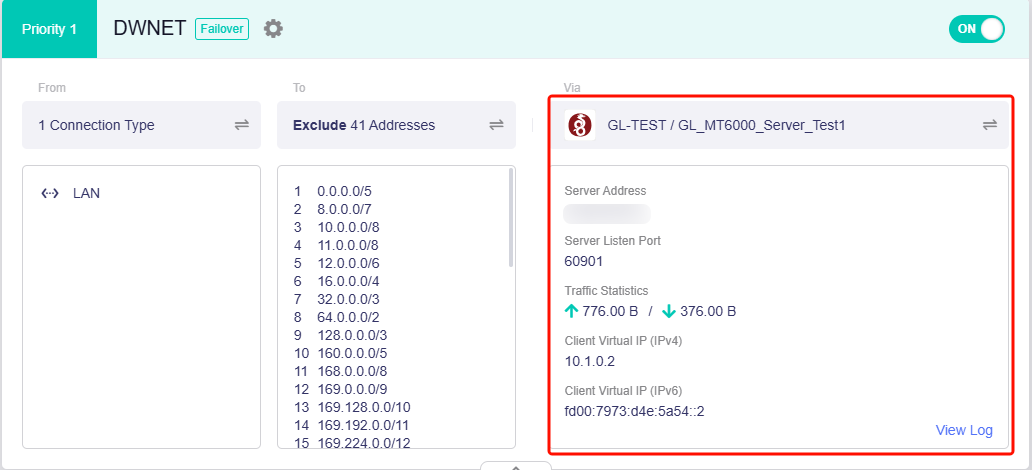The height and width of the screenshot is (470, 1032).
Task: Collapse the panel using bottom chevron
Action: click(515, 465)
